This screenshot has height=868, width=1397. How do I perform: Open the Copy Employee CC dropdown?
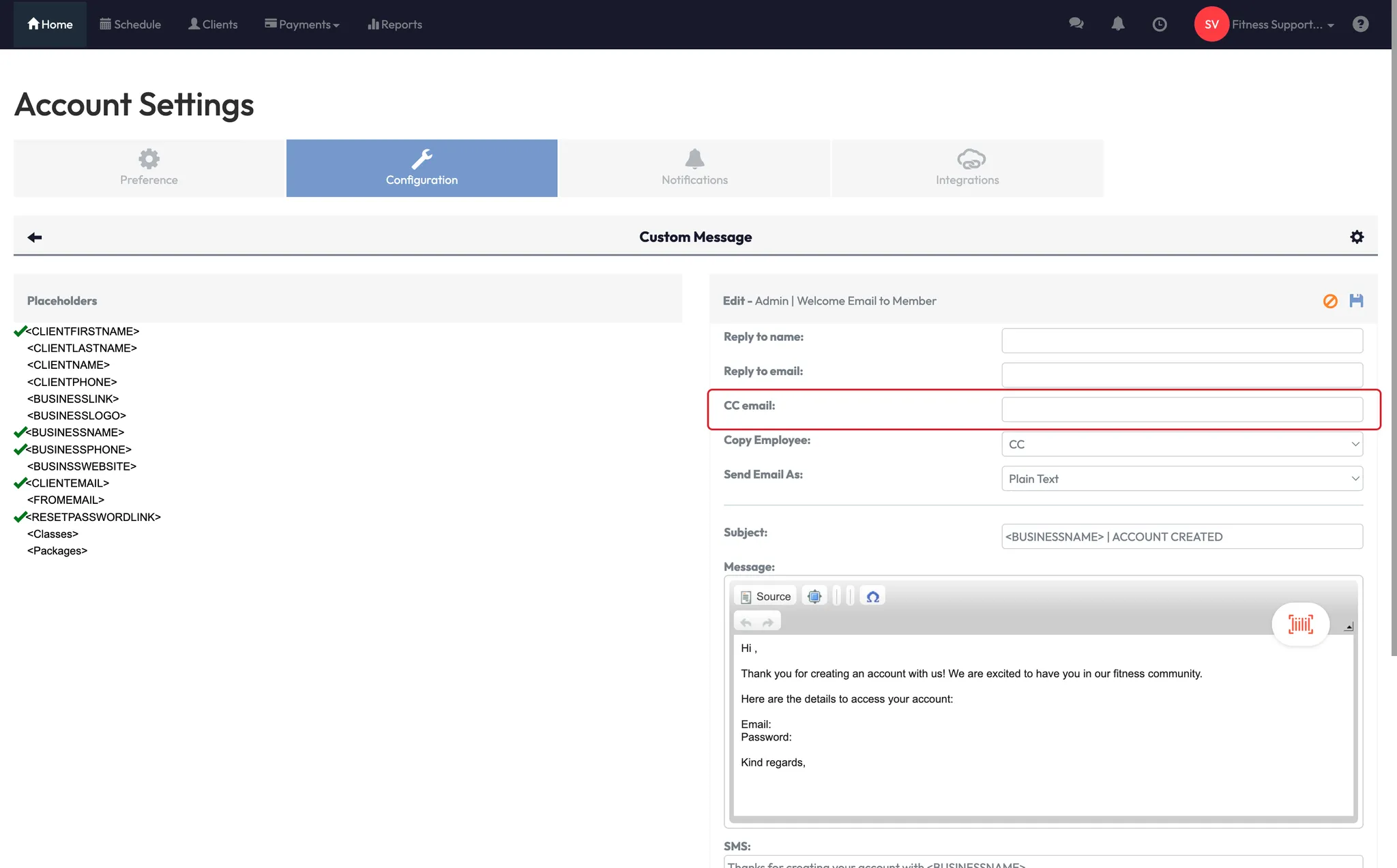[x=1181, y=444]
